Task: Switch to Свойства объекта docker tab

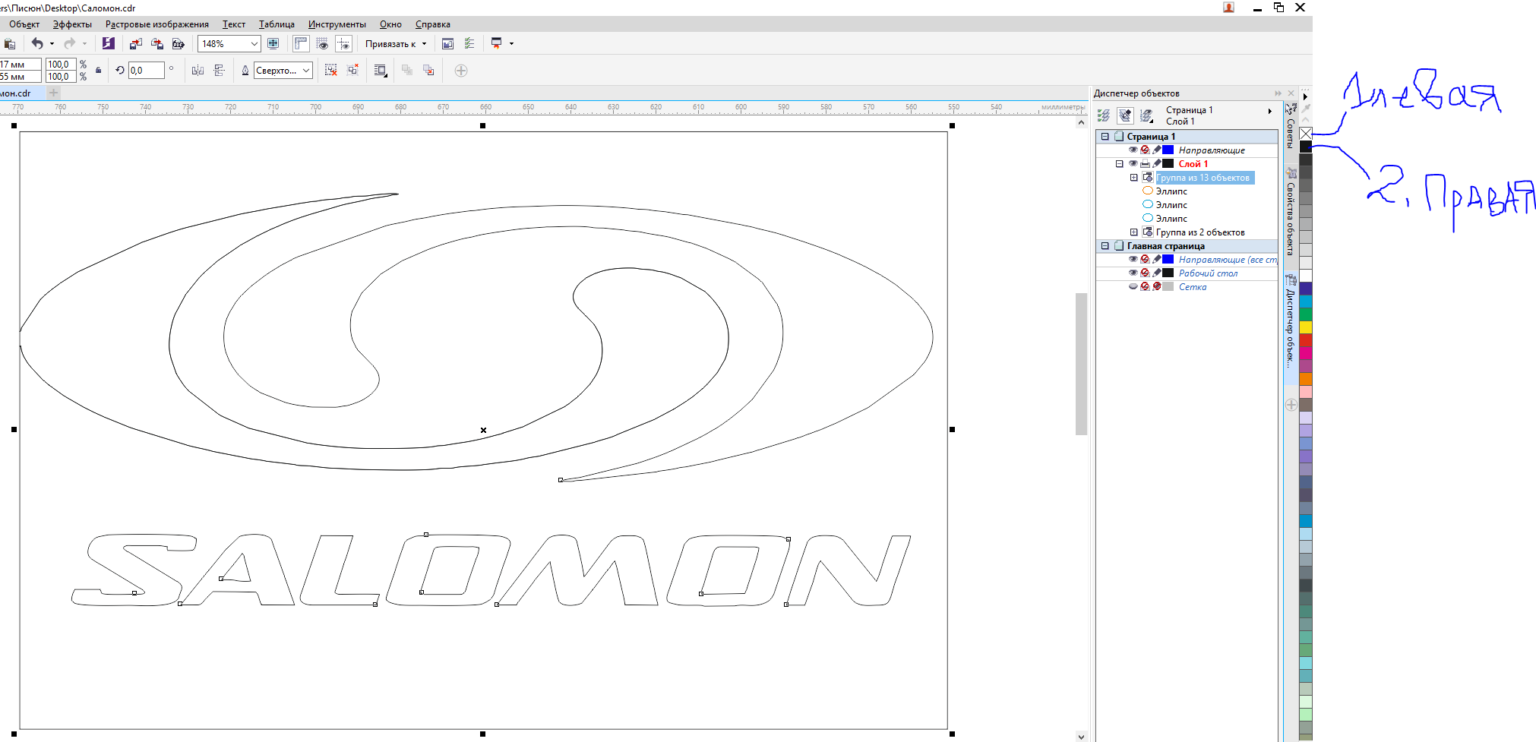Action: (x=1291, y=218)
